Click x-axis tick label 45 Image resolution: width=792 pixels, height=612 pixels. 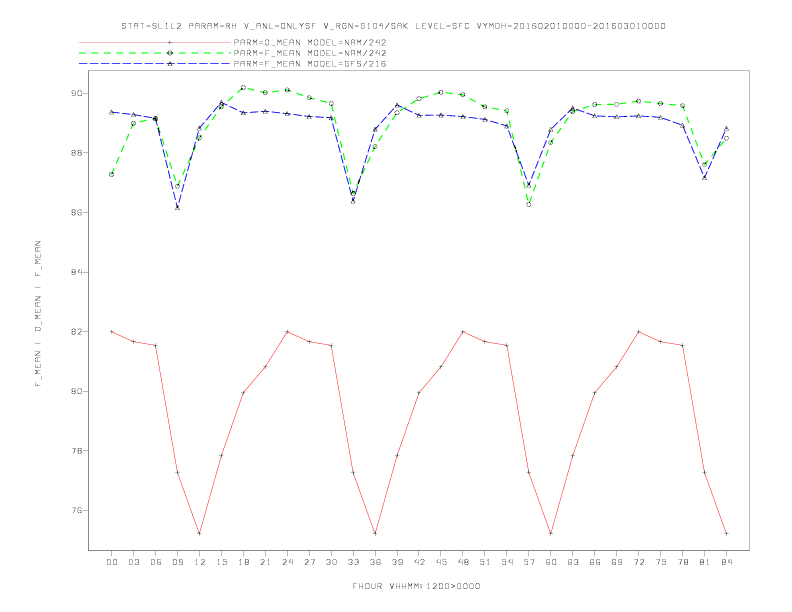(x=441, y=562)
